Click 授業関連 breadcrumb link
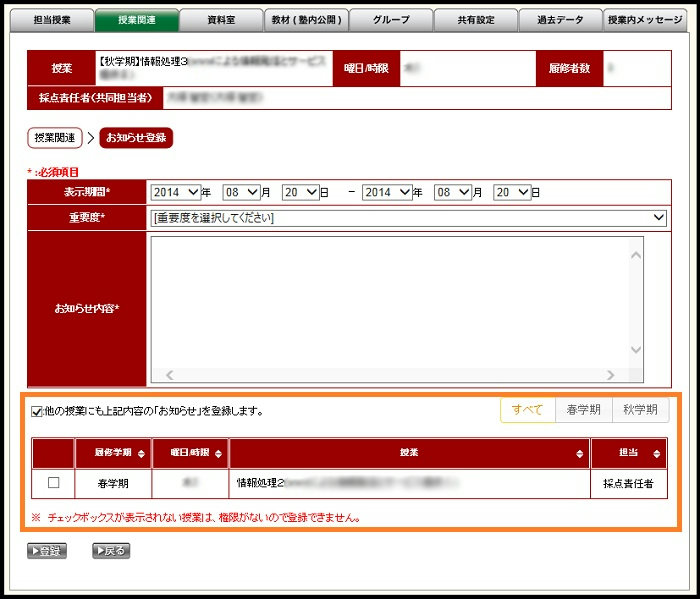 [x=55, y=137]
